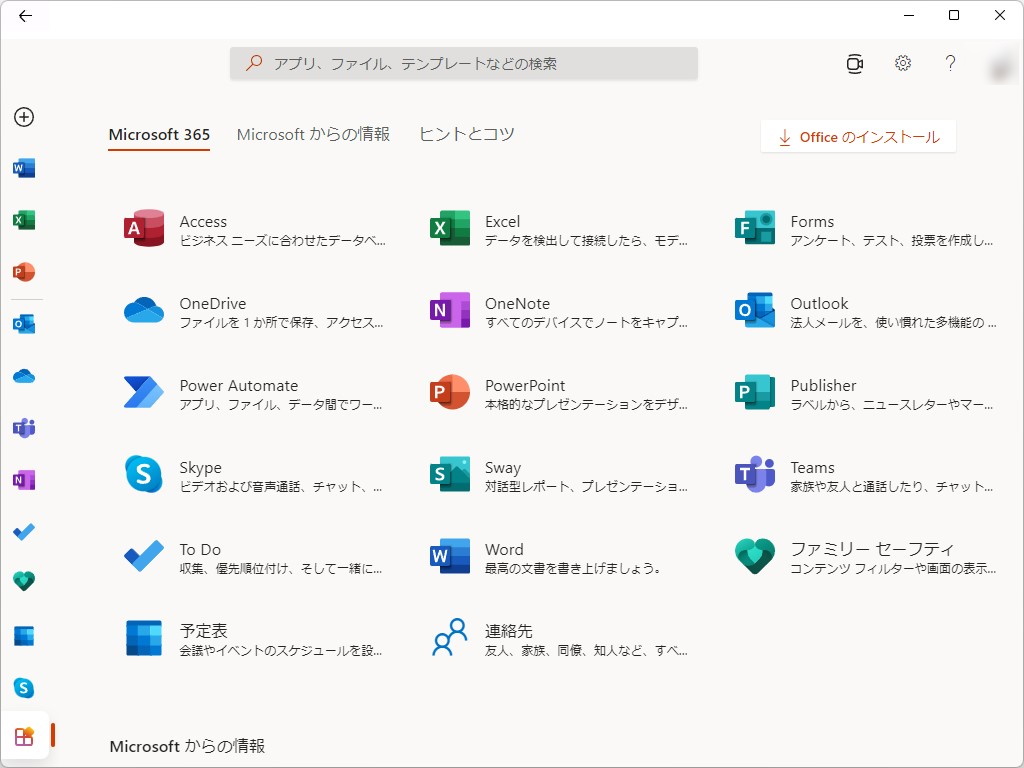
Task: Click the Office のインストール button
Action: pos(857,136)
